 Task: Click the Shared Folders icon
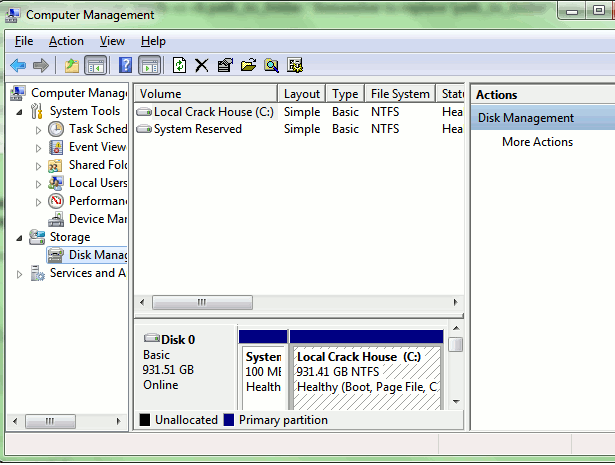pos(55,165)
